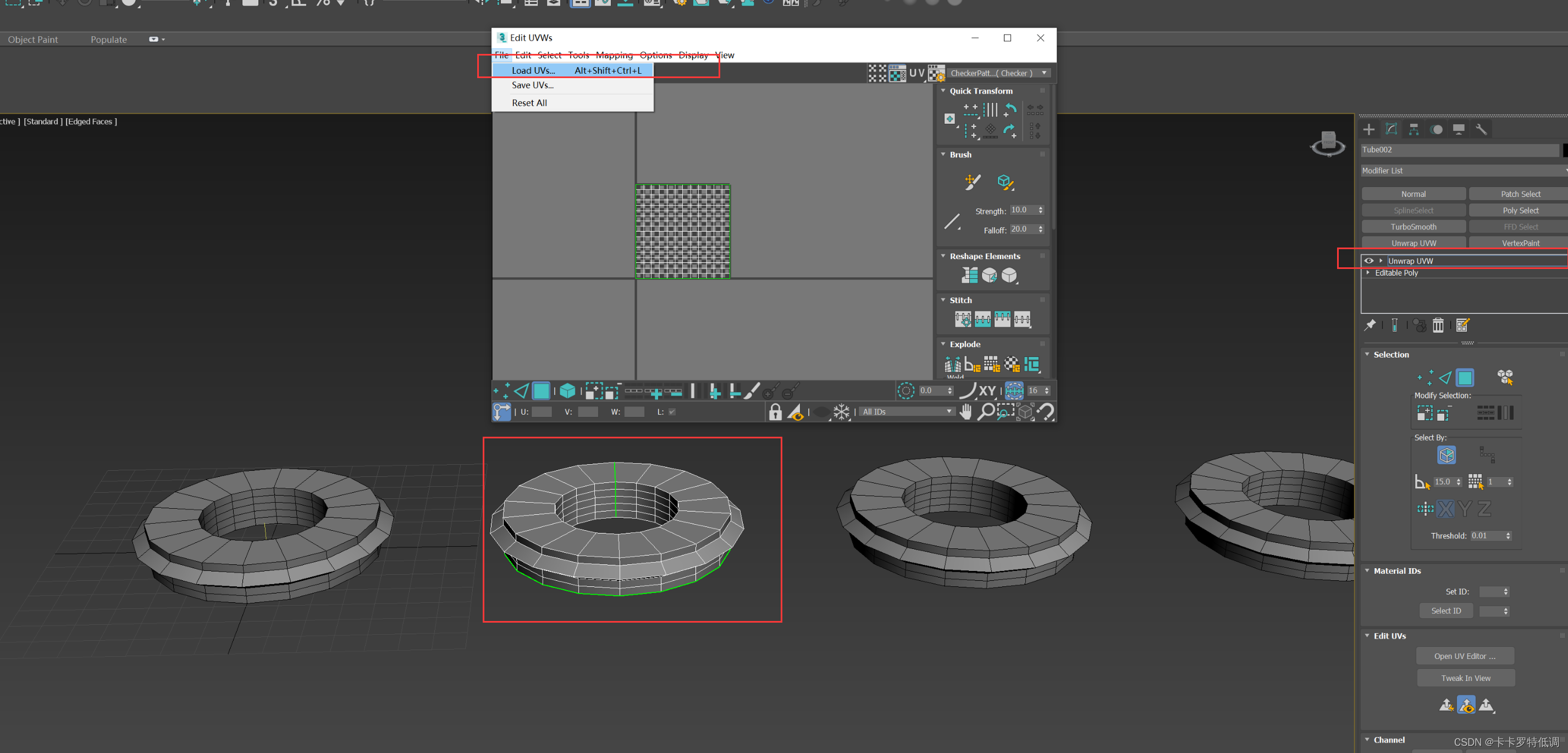Open the Utilities wrench tab
The image size is (1568, 753).
1481,130
